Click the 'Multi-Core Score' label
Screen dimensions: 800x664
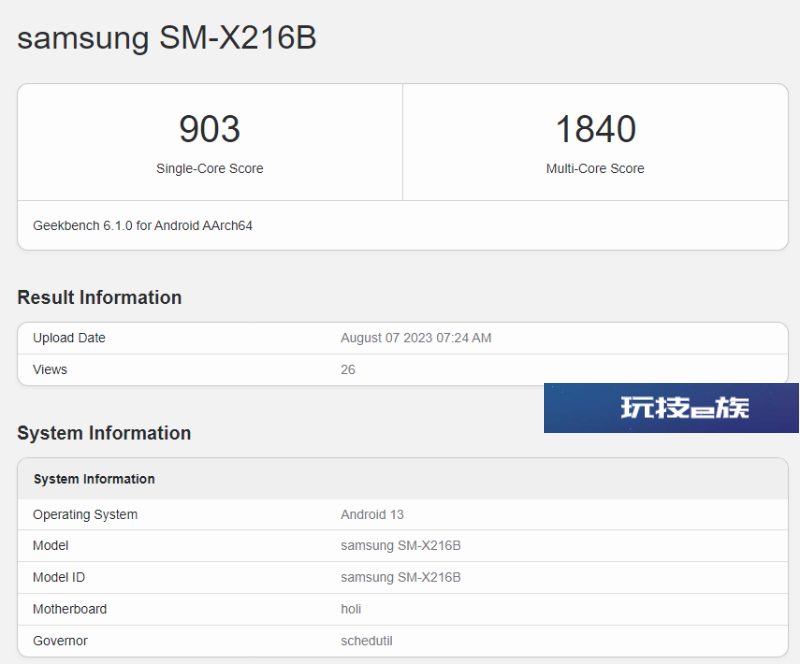click(x=595, y=168)
